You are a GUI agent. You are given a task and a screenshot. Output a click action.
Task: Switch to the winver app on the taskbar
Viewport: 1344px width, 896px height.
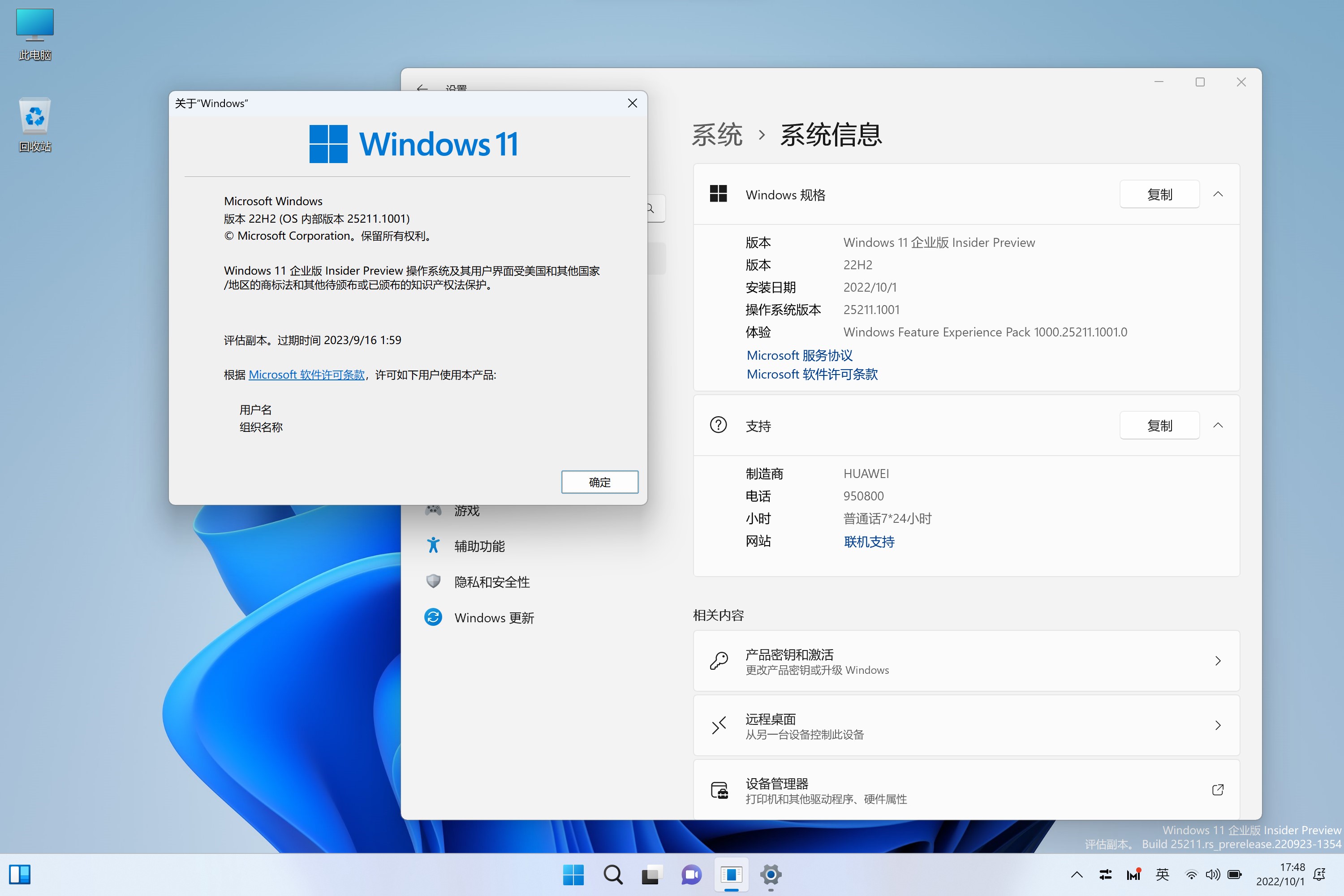(x=731, y=874)
